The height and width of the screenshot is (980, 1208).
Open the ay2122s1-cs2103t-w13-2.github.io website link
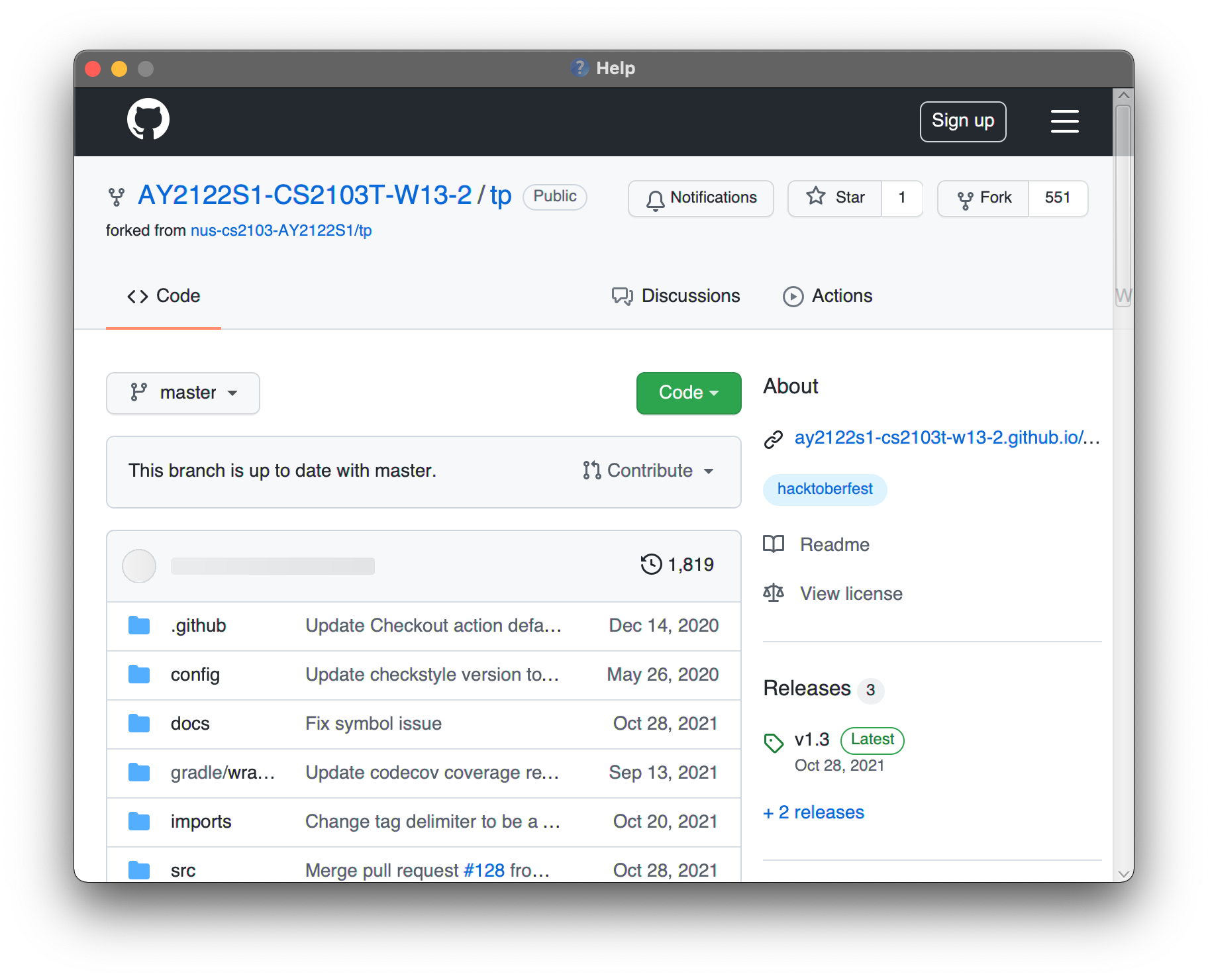tap(947, 438)
